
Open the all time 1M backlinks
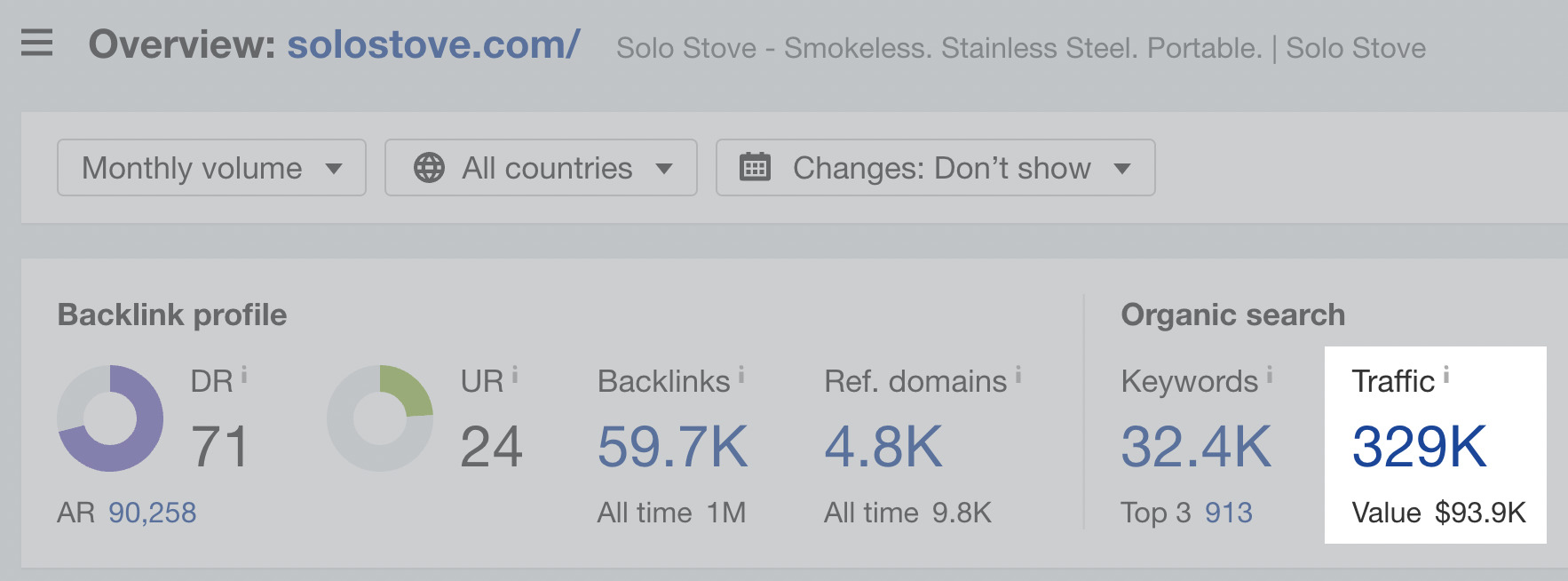(725, 513)
